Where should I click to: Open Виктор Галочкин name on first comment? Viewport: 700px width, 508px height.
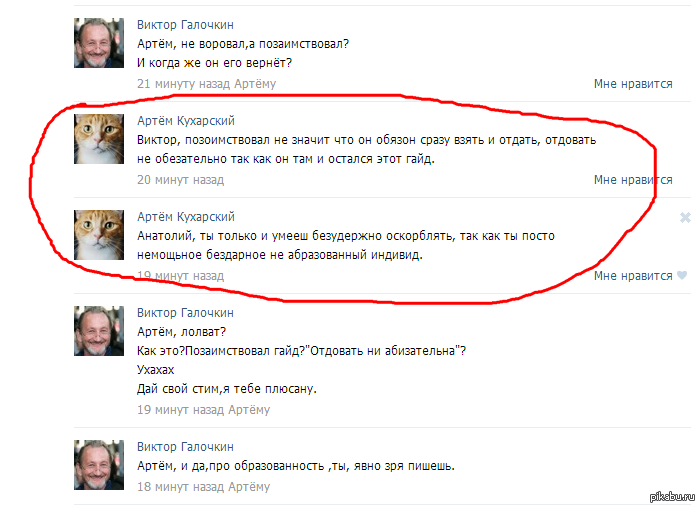pos(185,25)
